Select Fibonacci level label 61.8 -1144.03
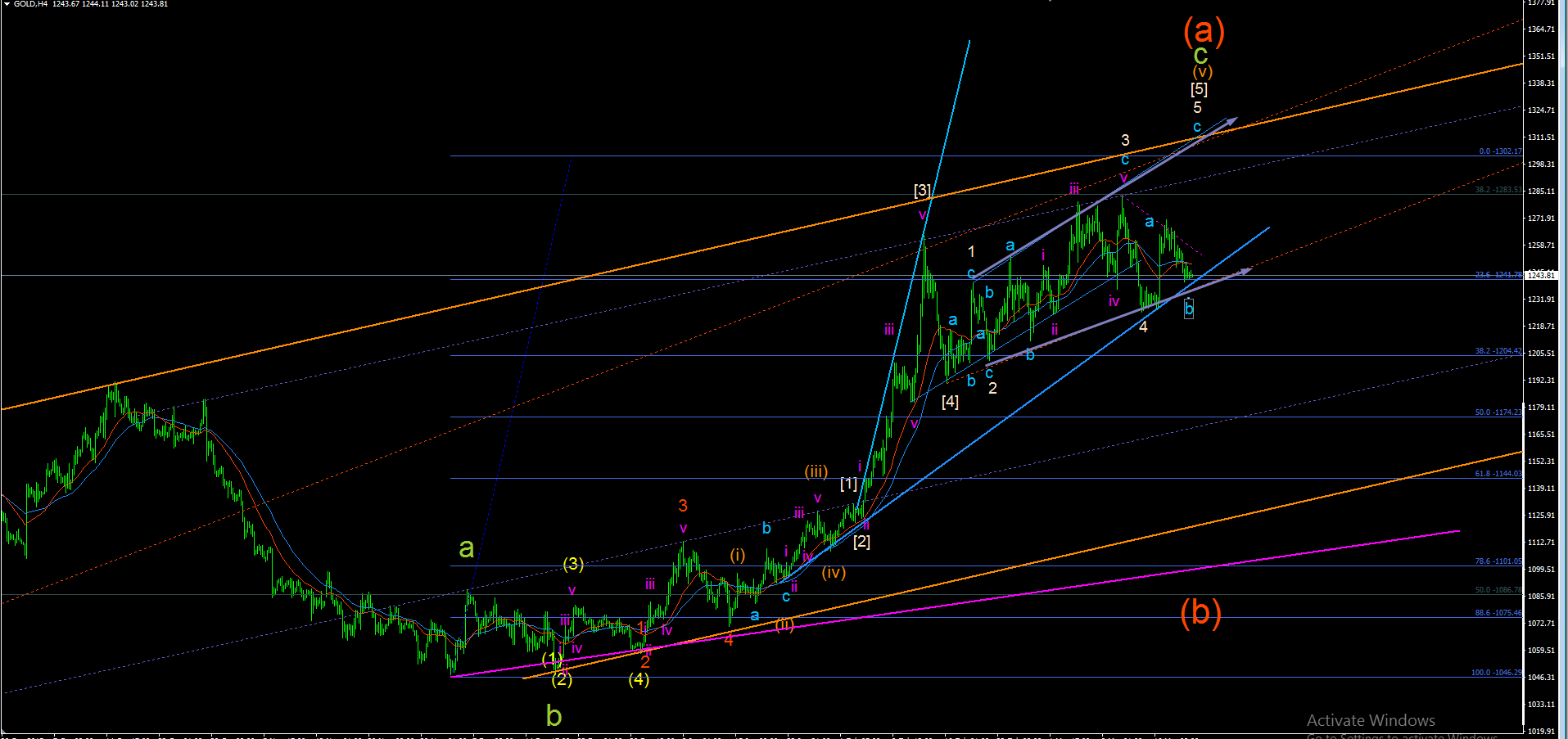This screenshot has width=1568, height=739. coord(1498,474)
